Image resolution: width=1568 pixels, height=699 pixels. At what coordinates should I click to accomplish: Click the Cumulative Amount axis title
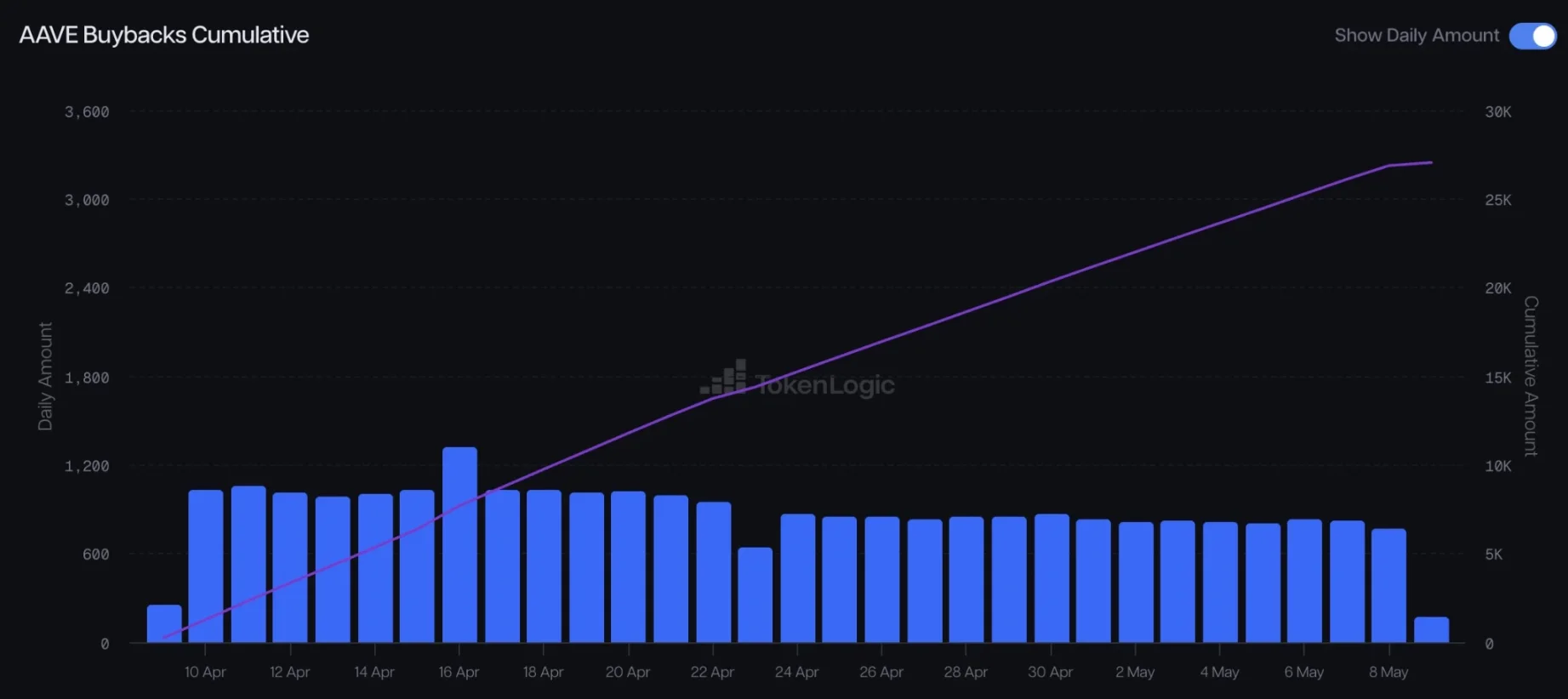[x=1531, y=376]
